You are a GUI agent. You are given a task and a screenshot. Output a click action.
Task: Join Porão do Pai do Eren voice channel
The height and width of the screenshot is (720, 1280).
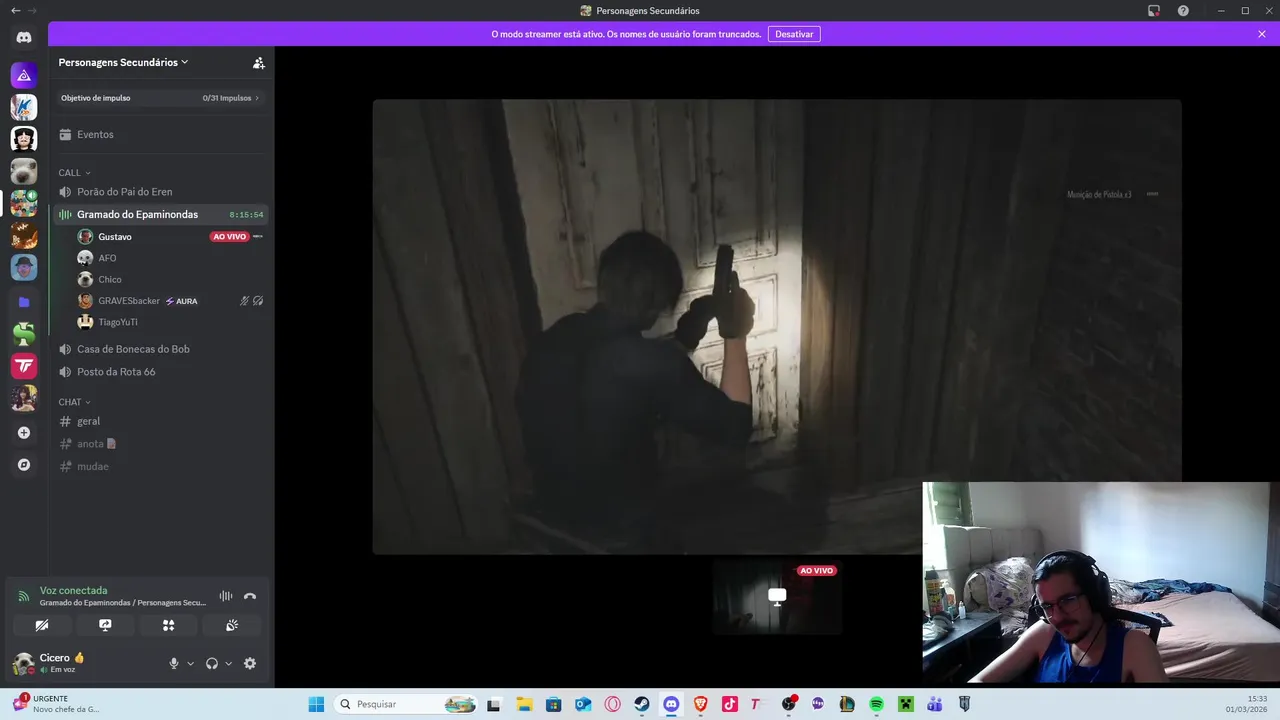pos(160,192)
